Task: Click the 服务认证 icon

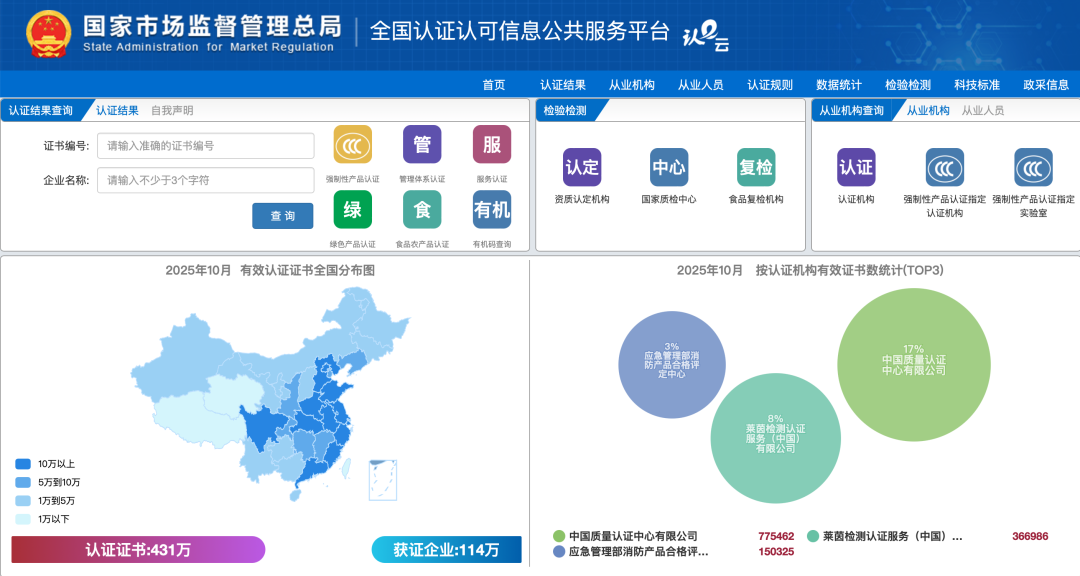Action: [490, 146]
